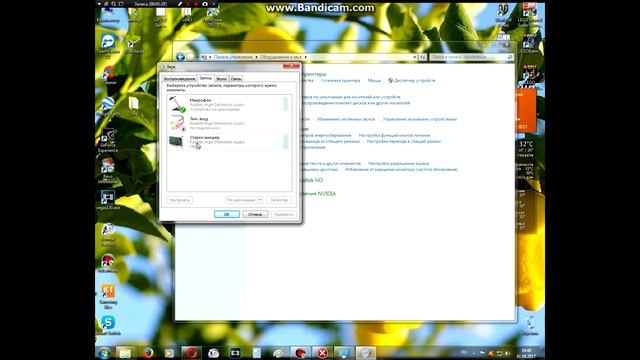This screenshot has height=360, width=640.
Task: Switch to the Воспроизведение tab
Action: (x=179, y=78)
